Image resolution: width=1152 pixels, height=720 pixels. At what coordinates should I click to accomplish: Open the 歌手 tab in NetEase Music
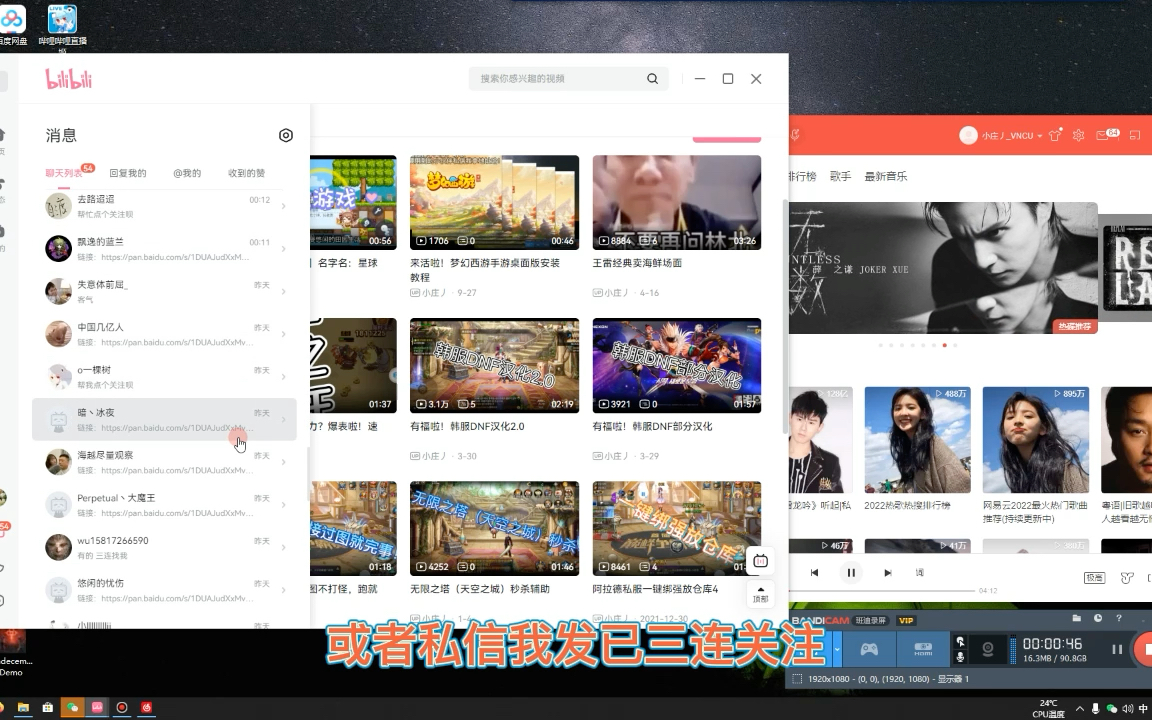tap(840, 176)
